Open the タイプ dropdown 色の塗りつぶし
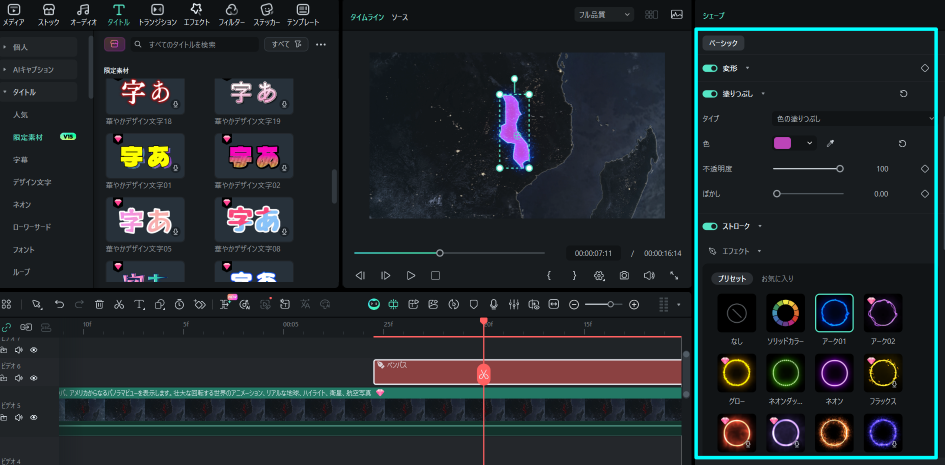 pyautogui.click(x=853, y=119)
